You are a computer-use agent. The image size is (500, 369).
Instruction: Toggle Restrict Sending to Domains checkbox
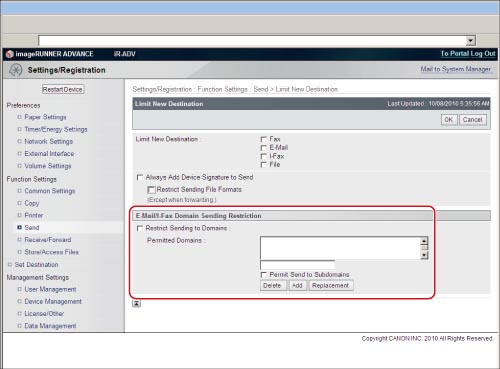(x=140, y=228)
